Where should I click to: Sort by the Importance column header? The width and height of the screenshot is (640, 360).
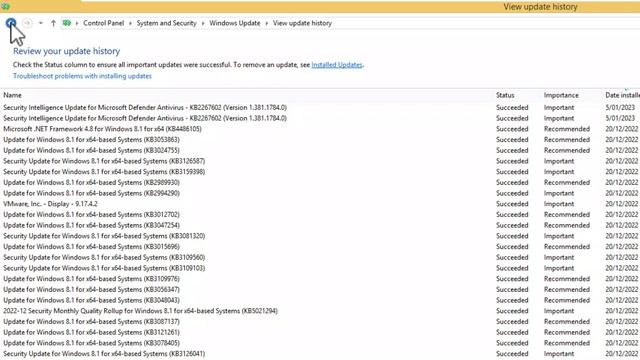[x=561, y=95]
